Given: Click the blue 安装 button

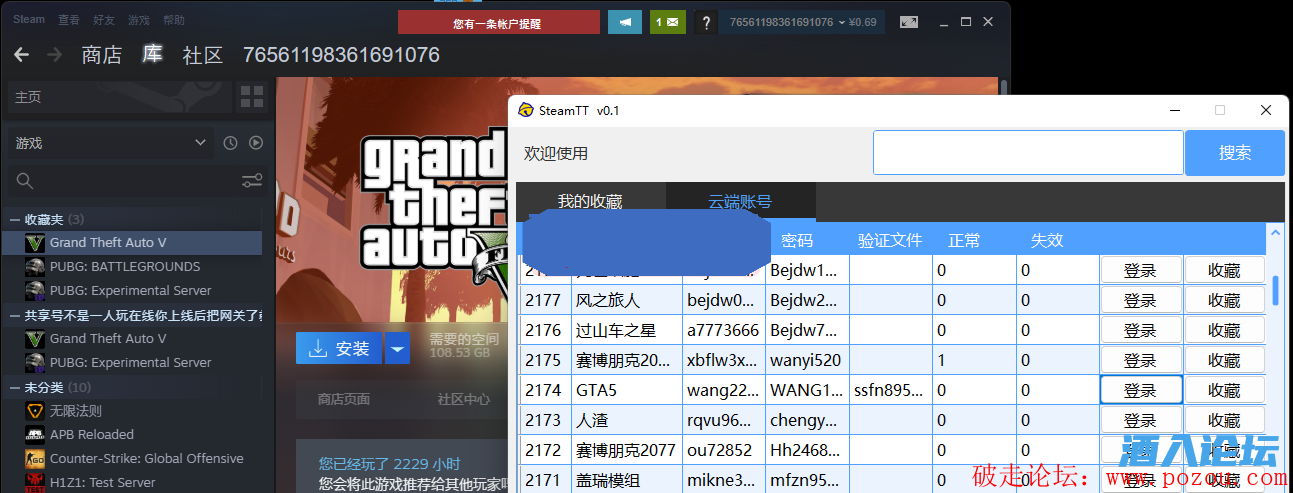Looking at the screenshot, I should tap(339, 348).
